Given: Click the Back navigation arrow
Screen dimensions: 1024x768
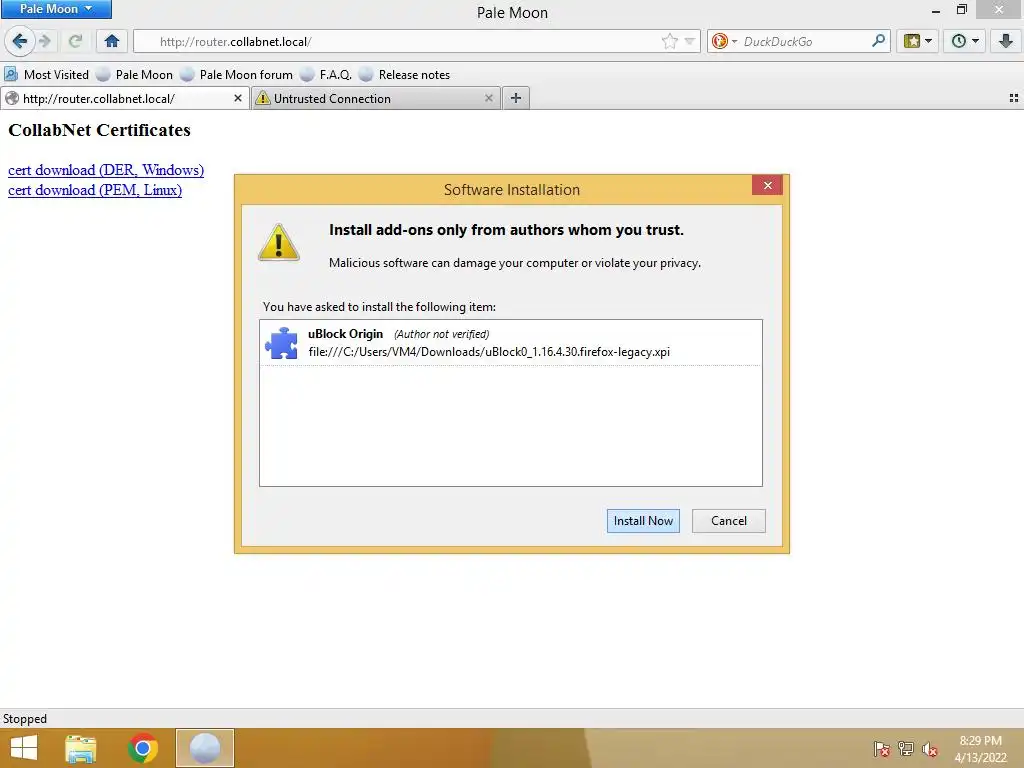Looking at the screenshot, I should [x=20, y=41].
